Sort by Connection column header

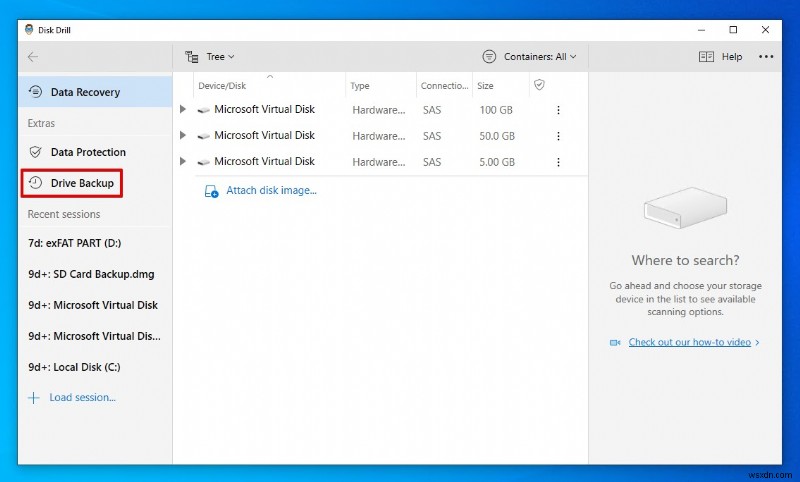coord(444,86)
